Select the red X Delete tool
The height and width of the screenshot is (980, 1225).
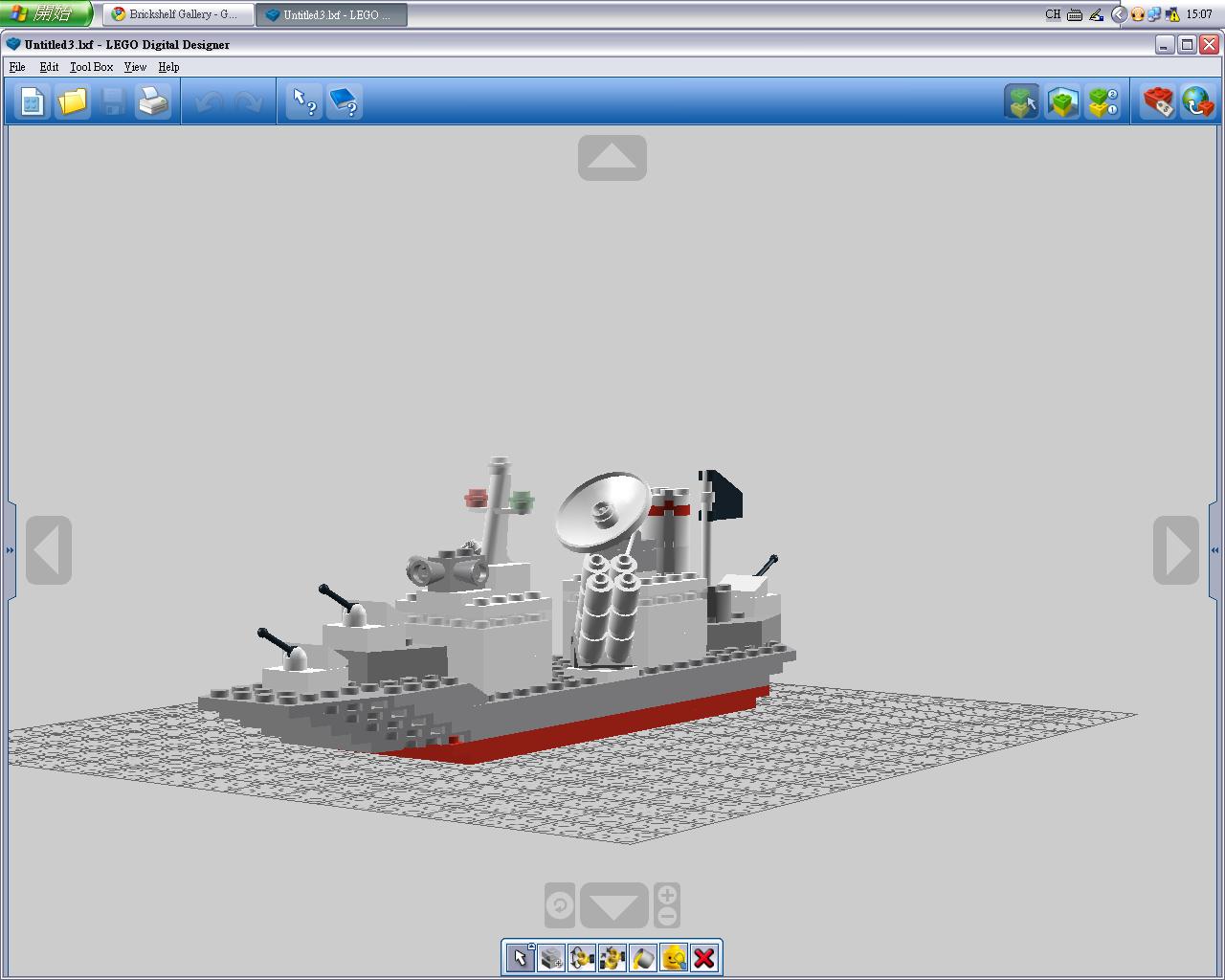click(x=704, y=958)
